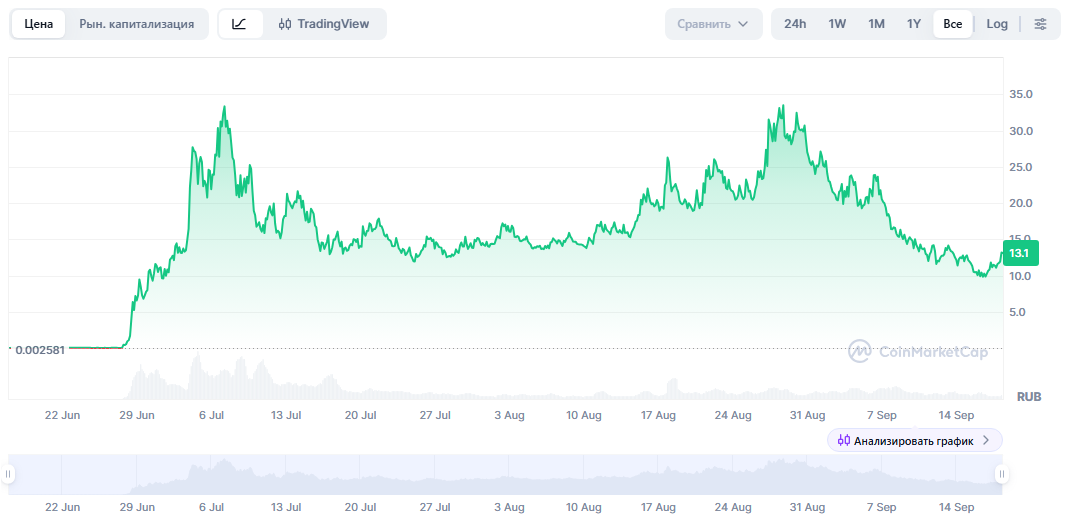Switch to Рын. капитализация tab
1065x523 pixels.
point(137,24)
